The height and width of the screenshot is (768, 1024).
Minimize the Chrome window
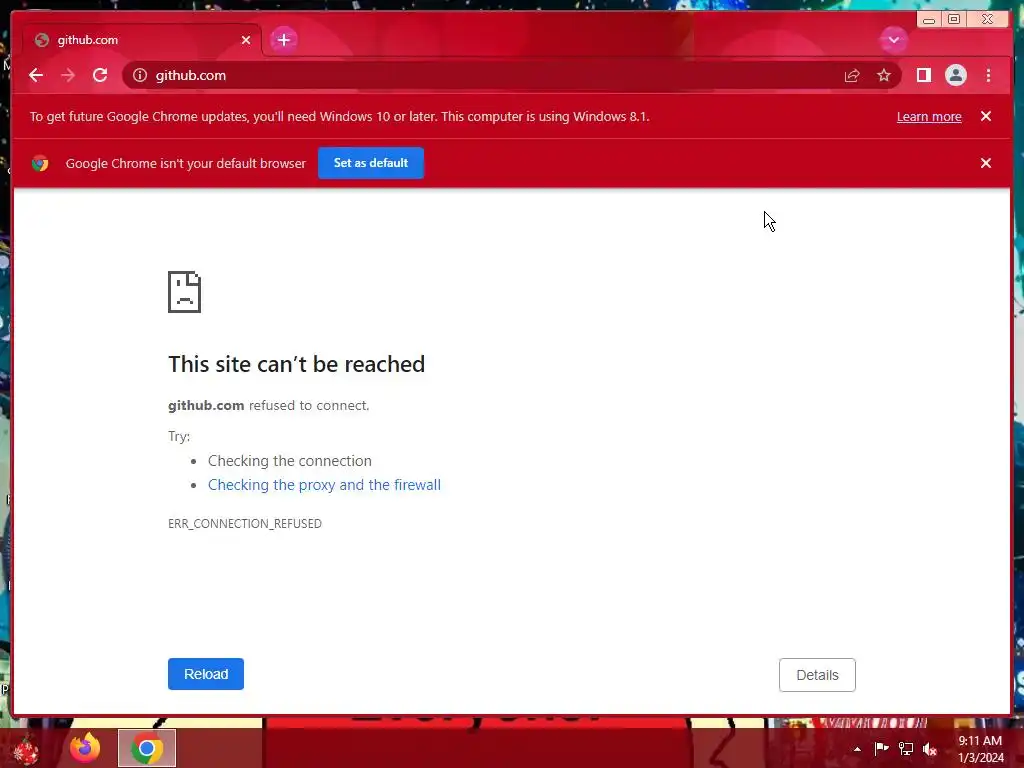[929, 20]
